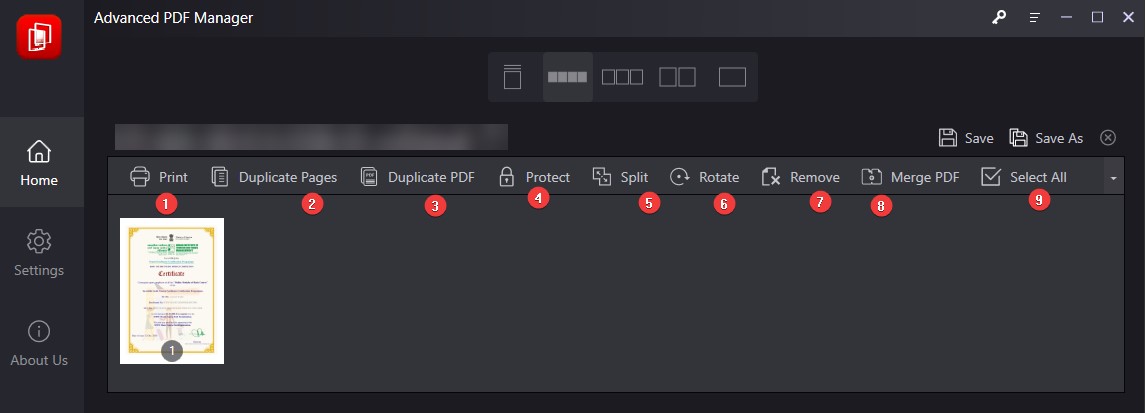Expand the toolbar overflow dropdown arrow

tap(1113, 178)
